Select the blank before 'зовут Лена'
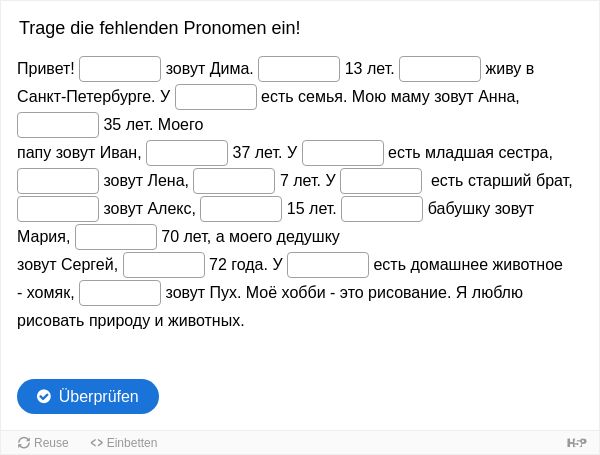Viewport: 600px width, 455px height. pos(58,181)
